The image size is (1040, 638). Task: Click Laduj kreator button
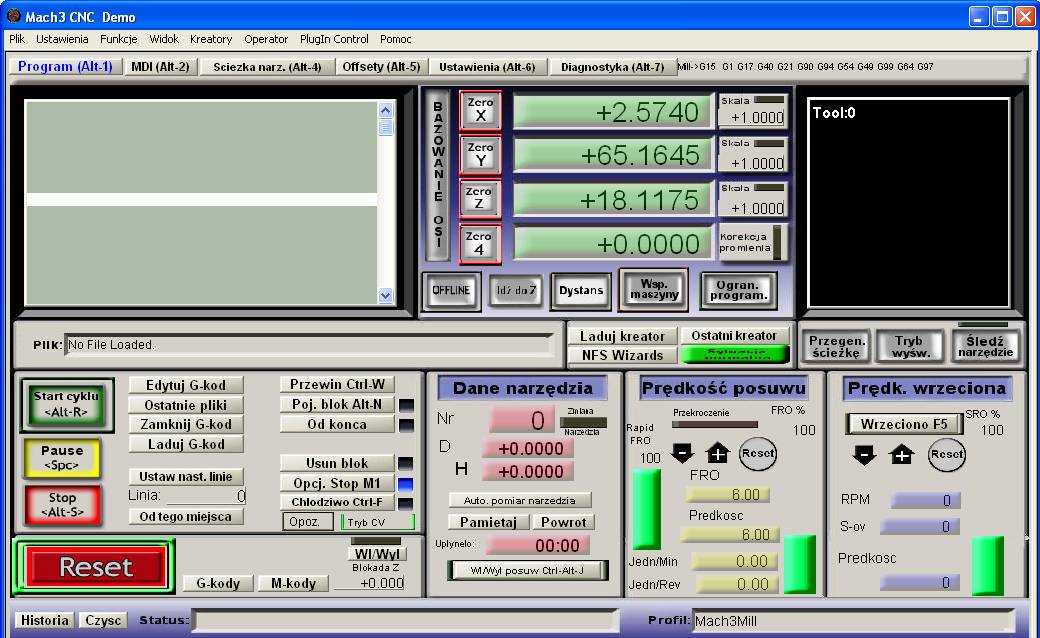tap(622, 336)
